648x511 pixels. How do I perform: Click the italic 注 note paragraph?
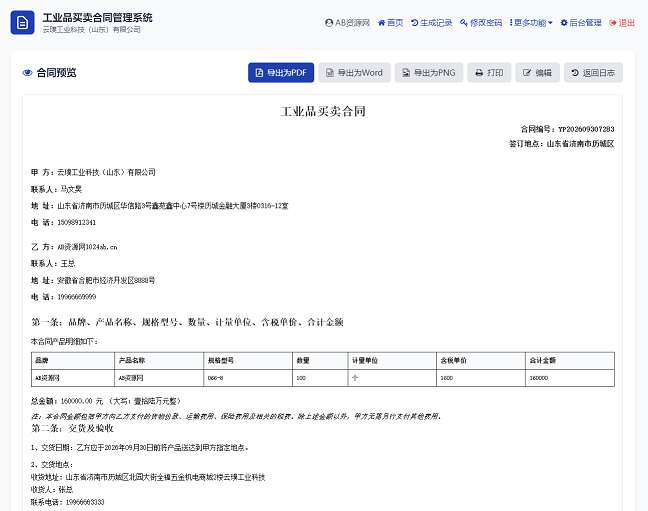click(x=236, y=416)
